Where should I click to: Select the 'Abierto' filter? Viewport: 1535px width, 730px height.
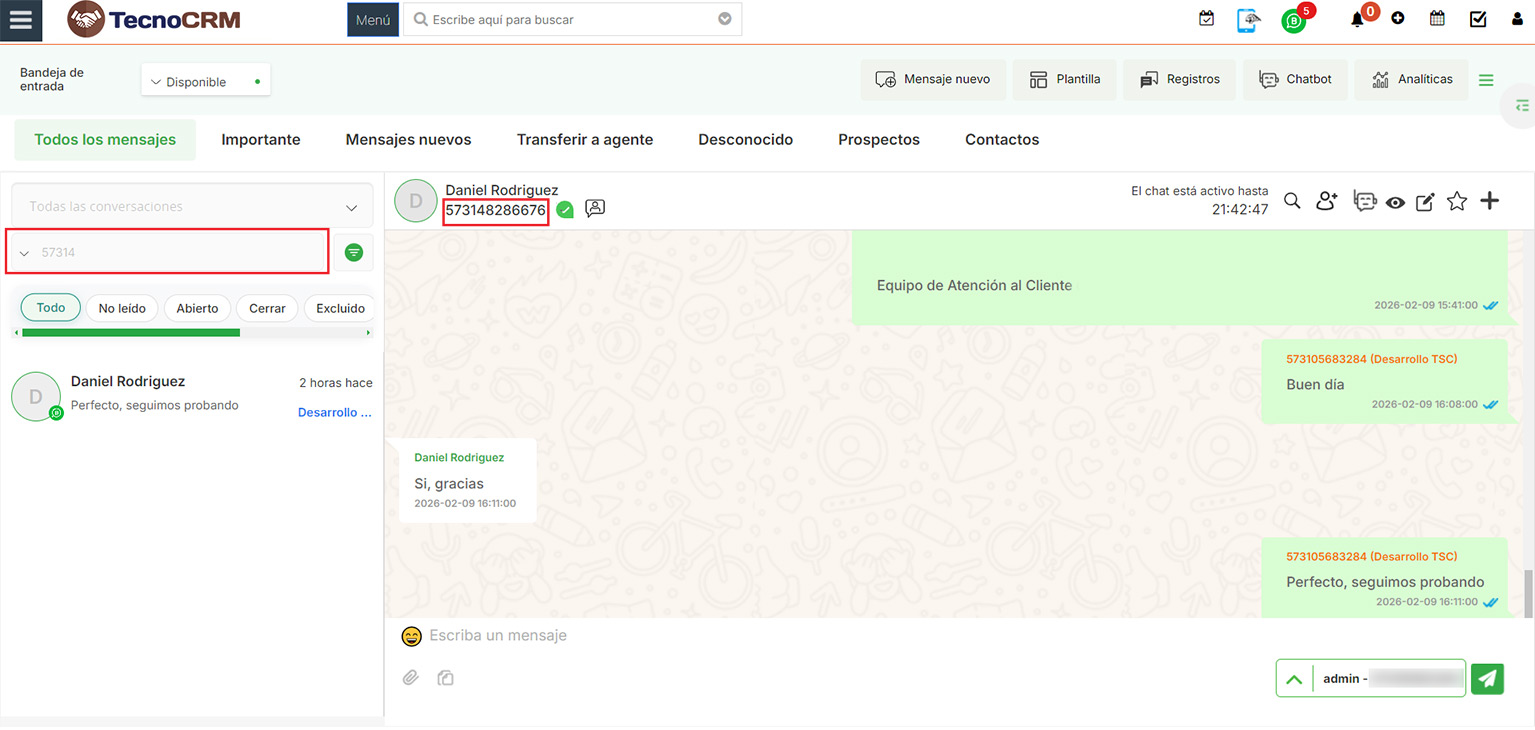tap(197, 308)
